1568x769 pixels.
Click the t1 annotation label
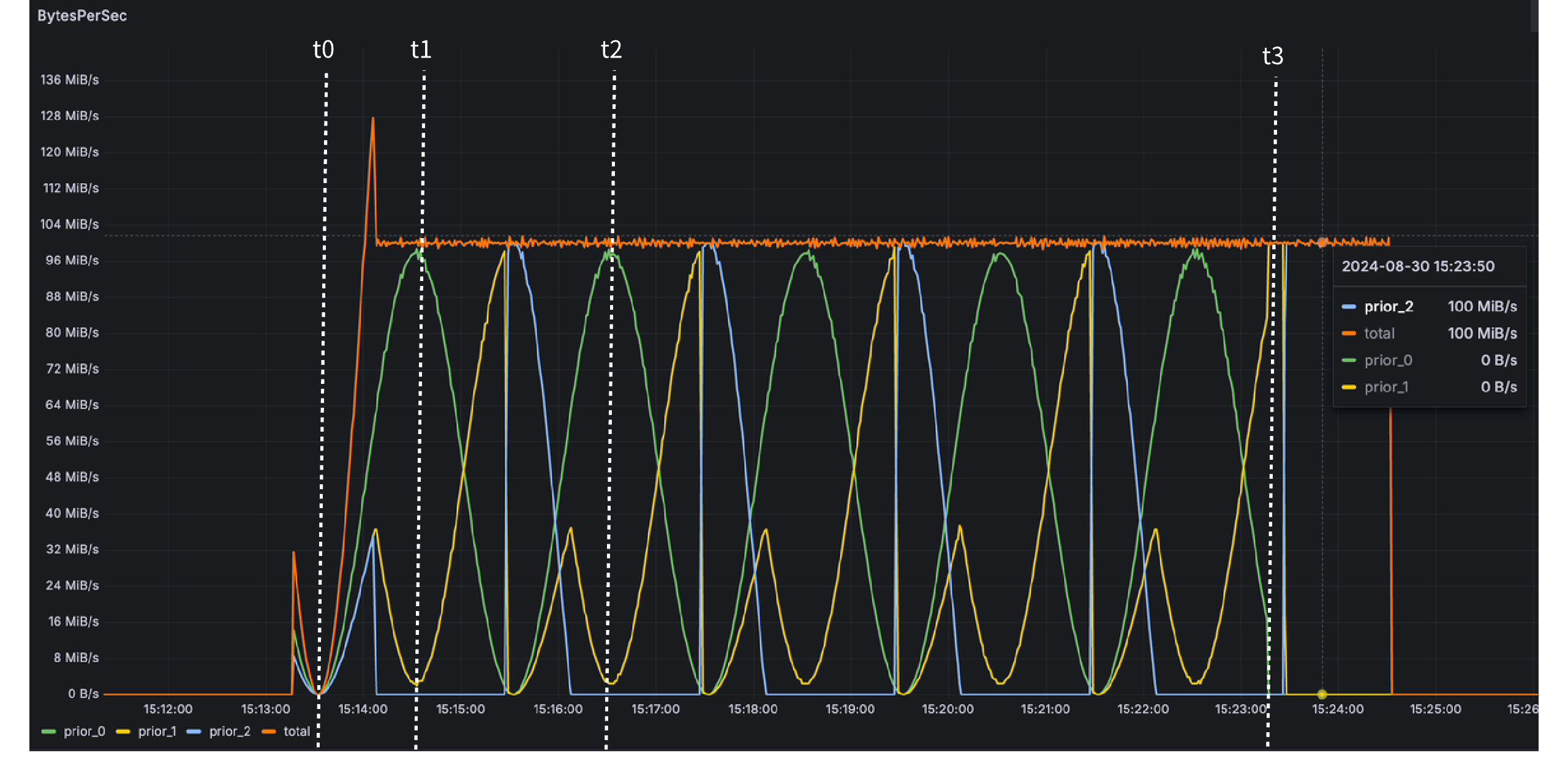click(421, 50)
